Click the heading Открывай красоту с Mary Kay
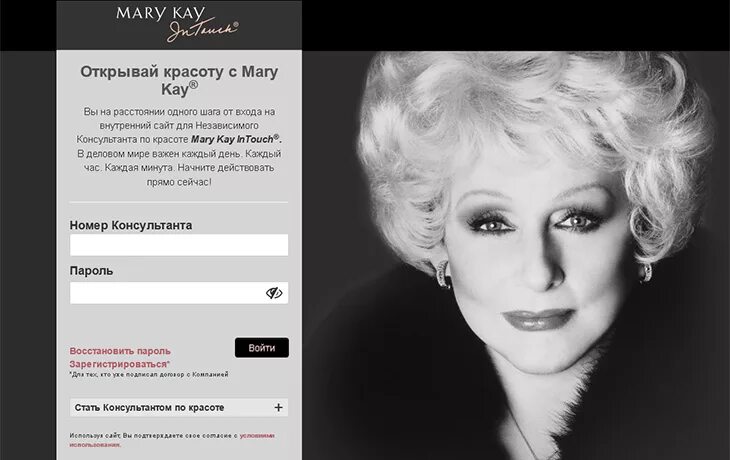 point(179,80)
